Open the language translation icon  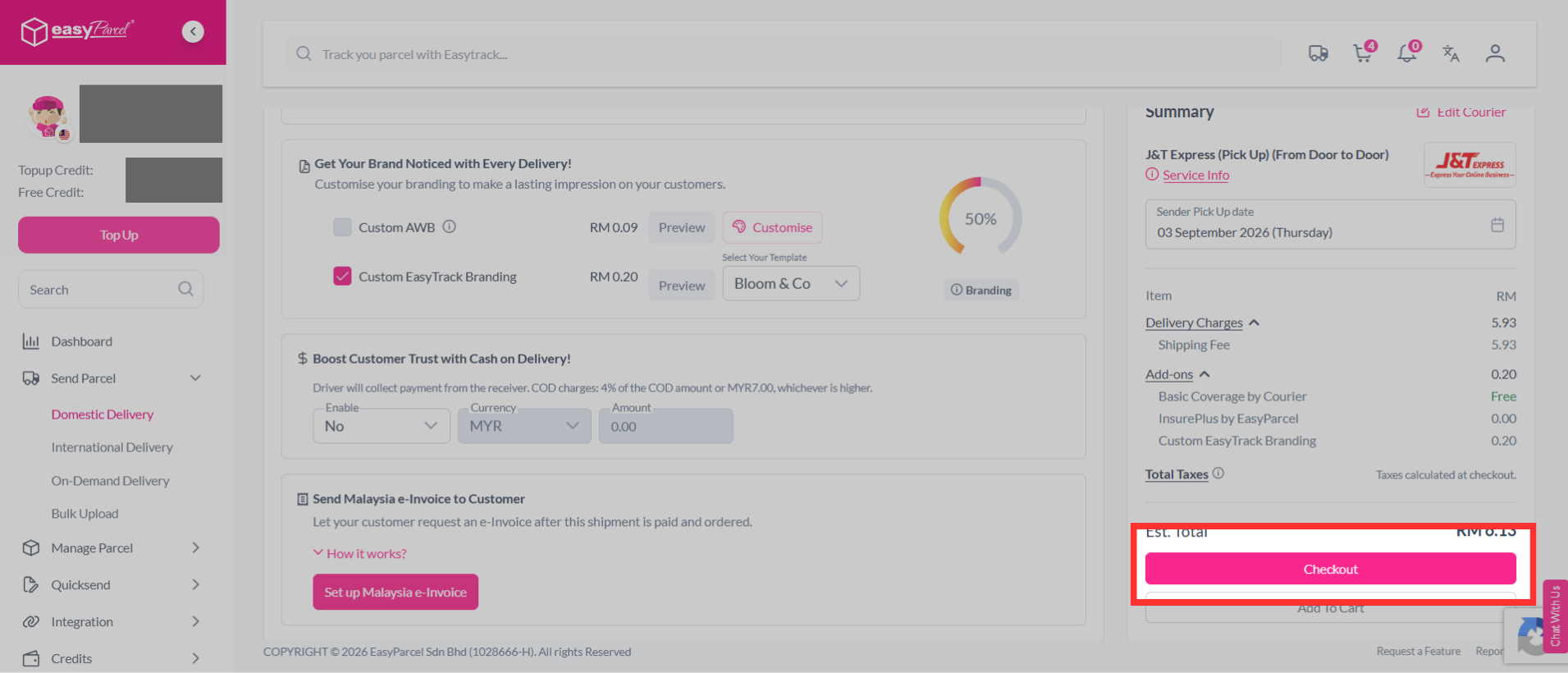coord(1451,54)
